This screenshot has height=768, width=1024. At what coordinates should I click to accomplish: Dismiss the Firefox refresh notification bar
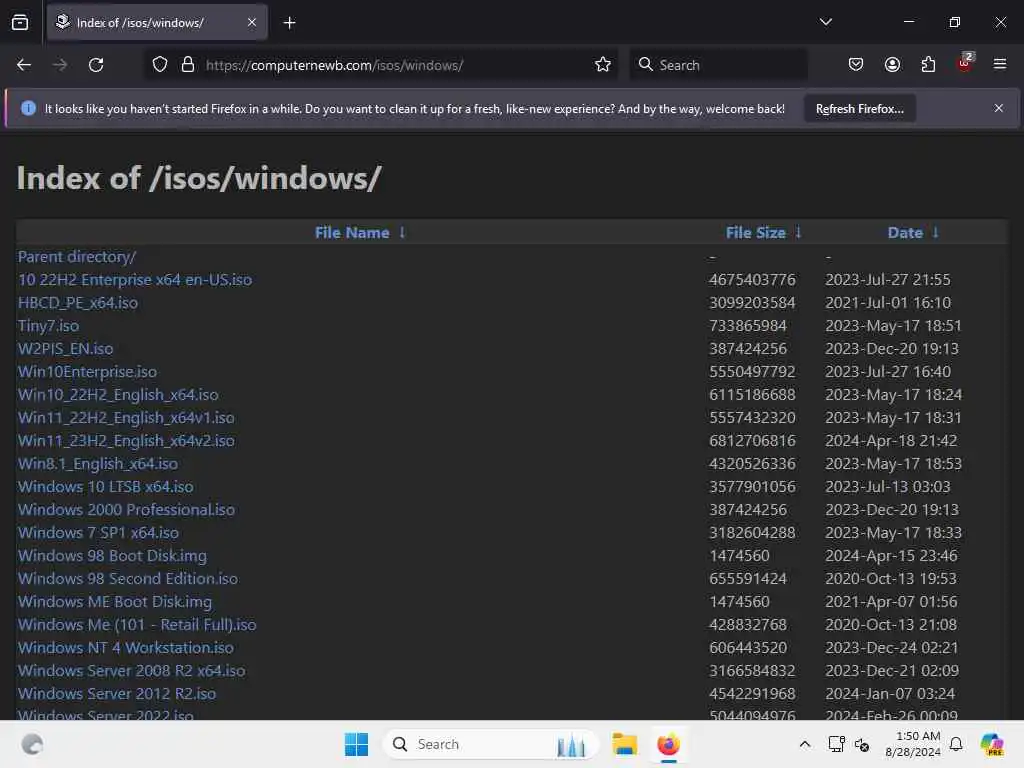tap(999, 108)
